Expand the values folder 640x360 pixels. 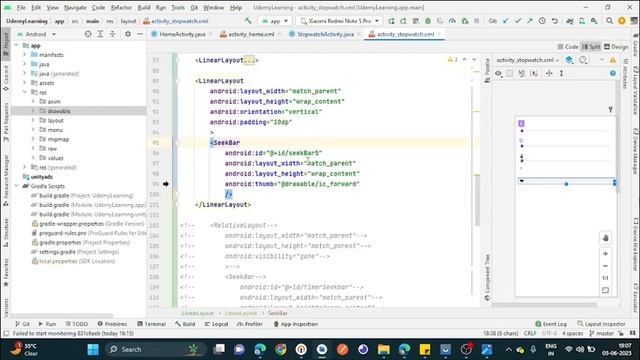[x=33, y=158]
